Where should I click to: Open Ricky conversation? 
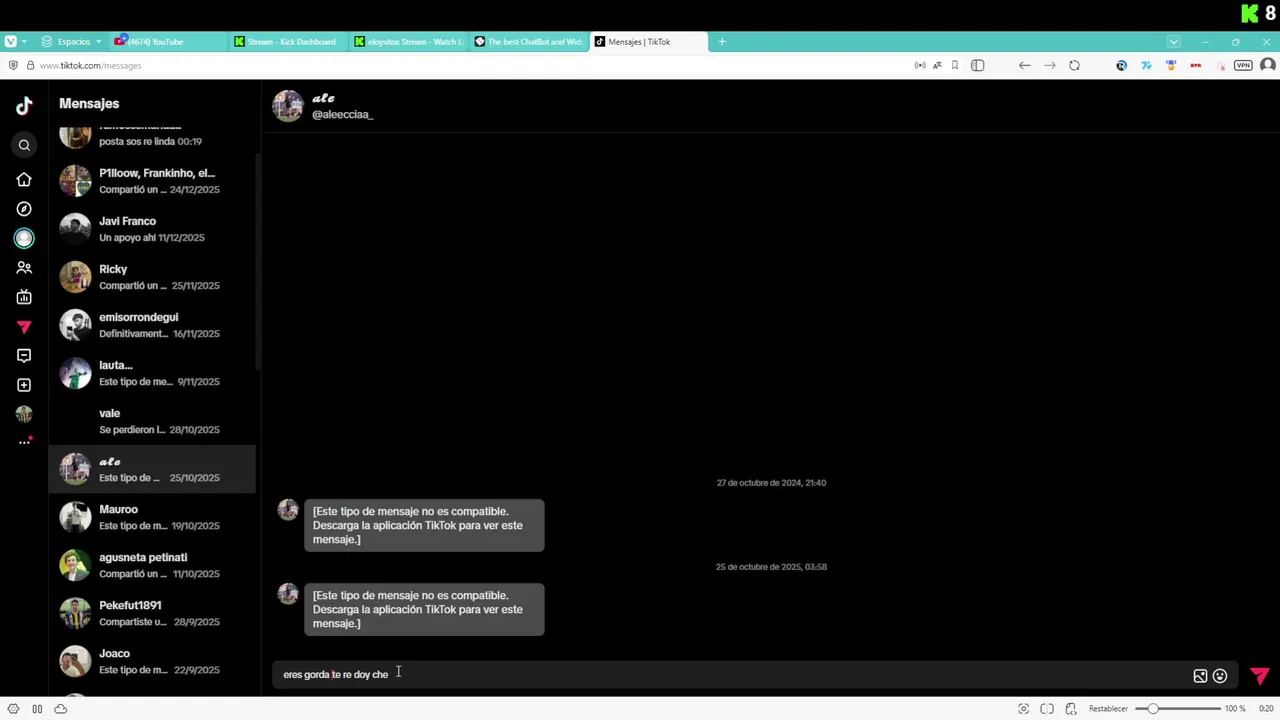coord(152,277)
